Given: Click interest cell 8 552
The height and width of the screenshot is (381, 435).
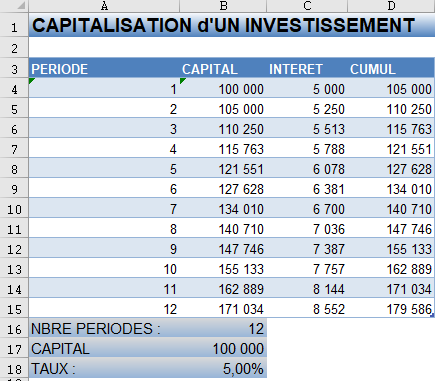Looking at the screenshot, I should coord(307,309).
